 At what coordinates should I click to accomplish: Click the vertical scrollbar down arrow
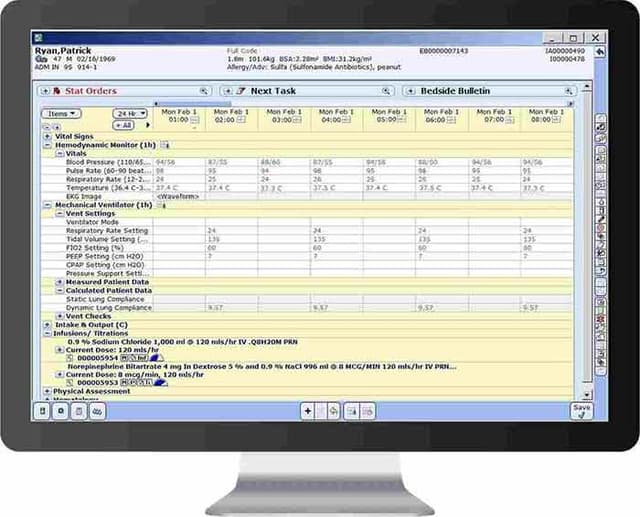pos(587,395)
